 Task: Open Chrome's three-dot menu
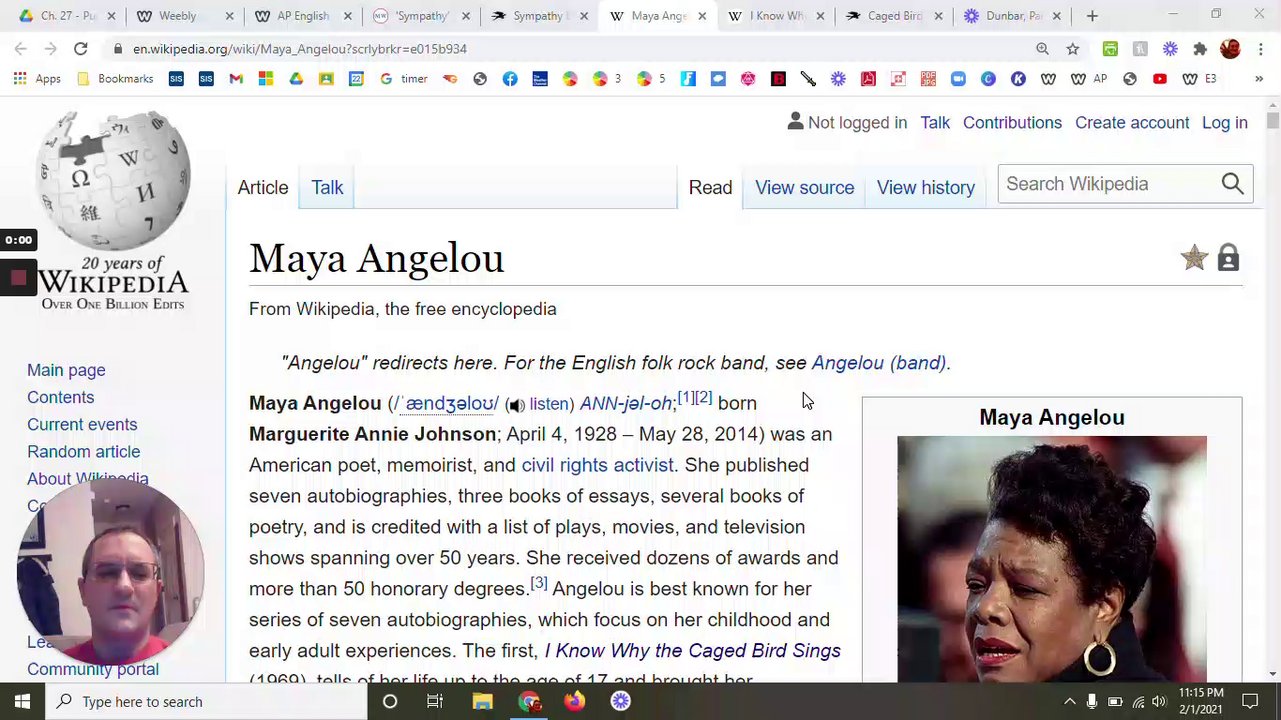tap(1260, 49)
